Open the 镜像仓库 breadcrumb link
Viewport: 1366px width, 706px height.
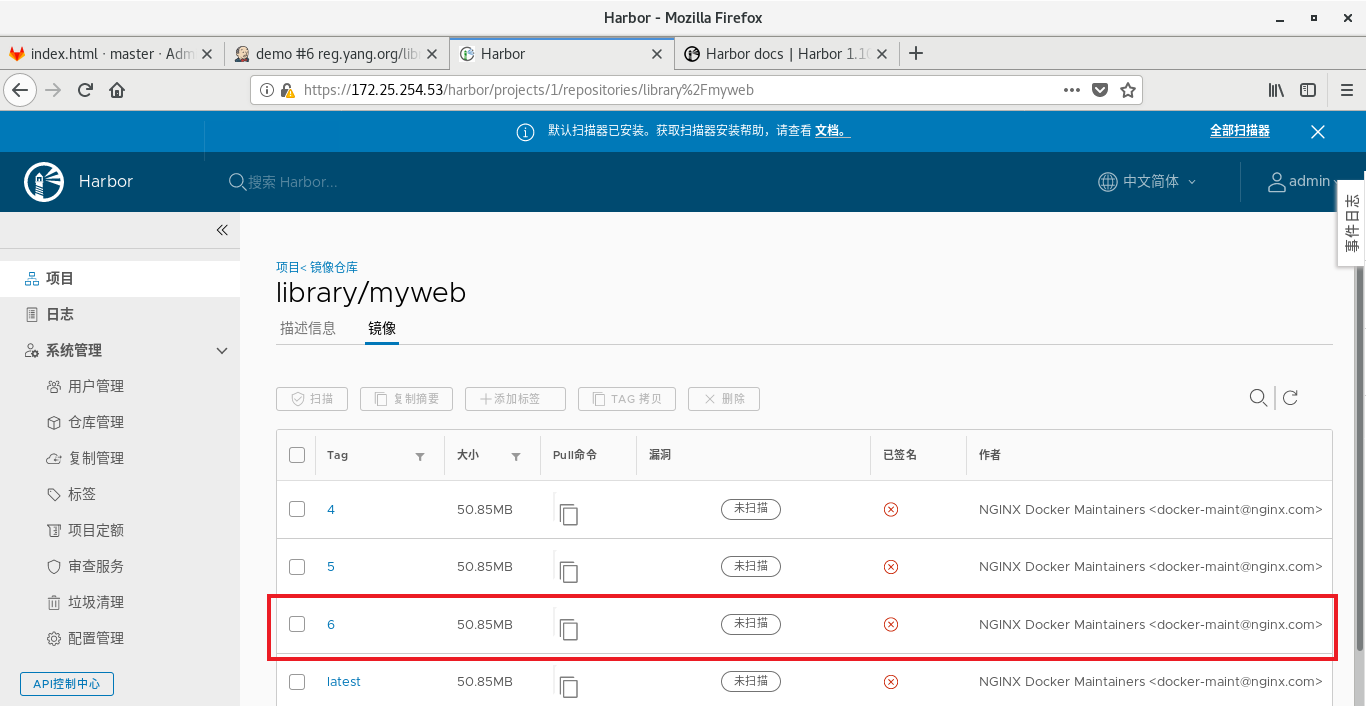[334, 267]
